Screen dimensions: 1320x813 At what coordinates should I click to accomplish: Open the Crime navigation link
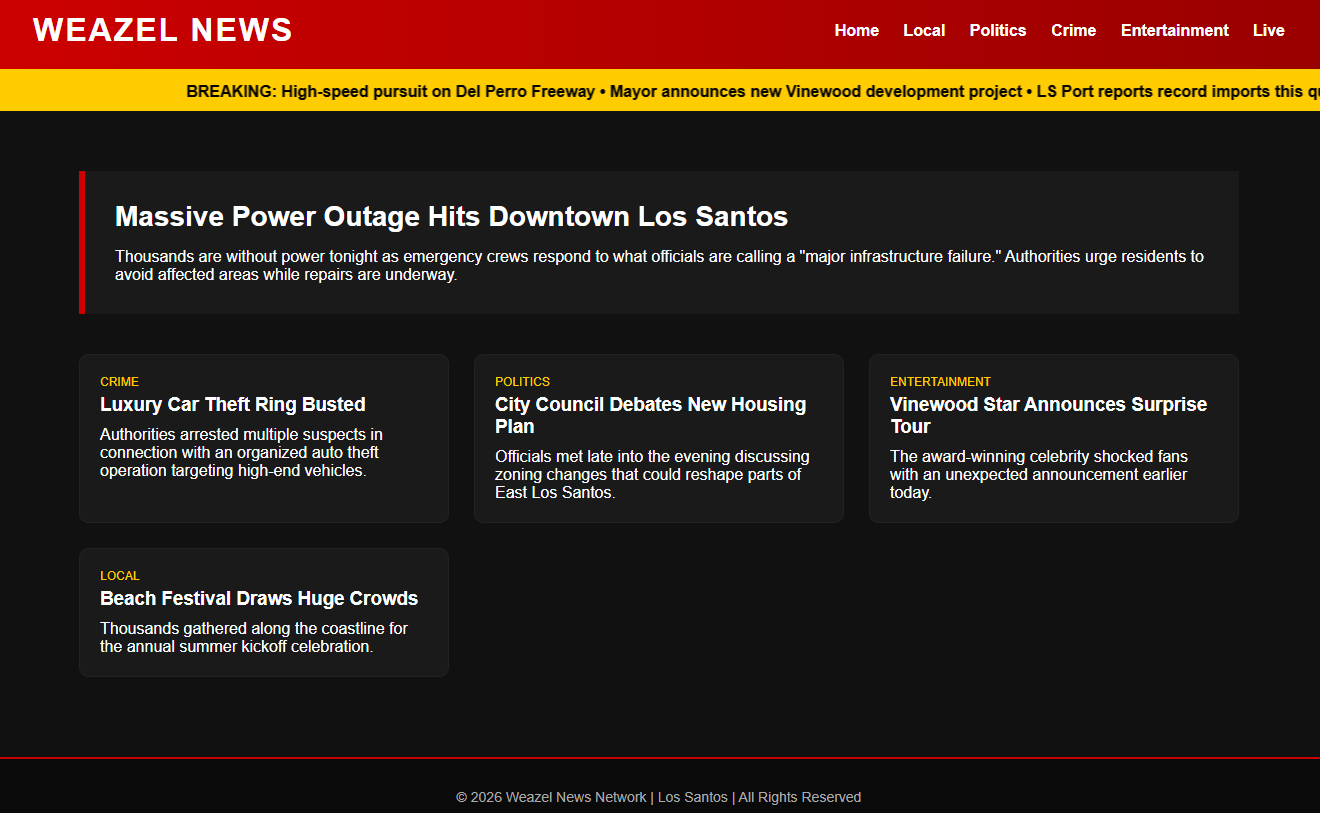coord(1073,30)
